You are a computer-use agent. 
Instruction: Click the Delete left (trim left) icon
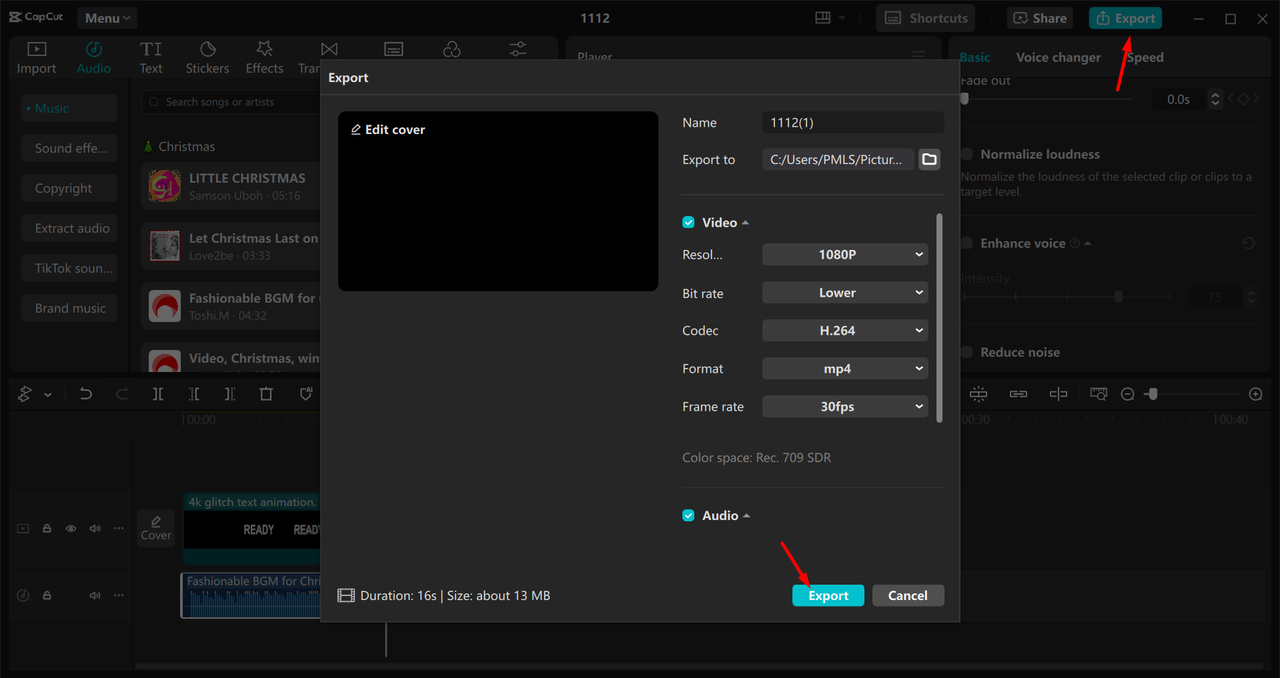point(194,394)
